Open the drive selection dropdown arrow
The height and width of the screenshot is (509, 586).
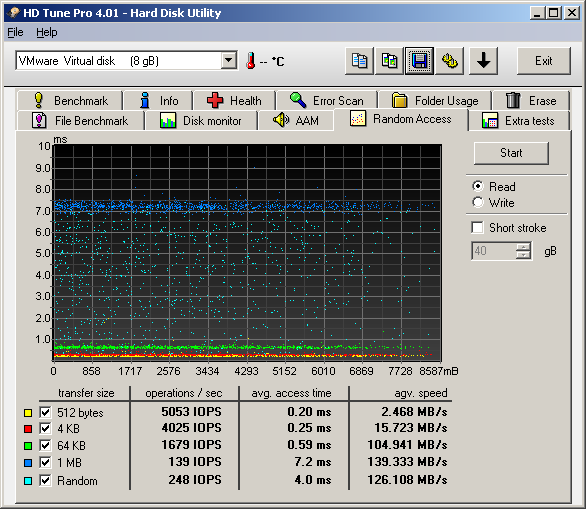point(229,60)
